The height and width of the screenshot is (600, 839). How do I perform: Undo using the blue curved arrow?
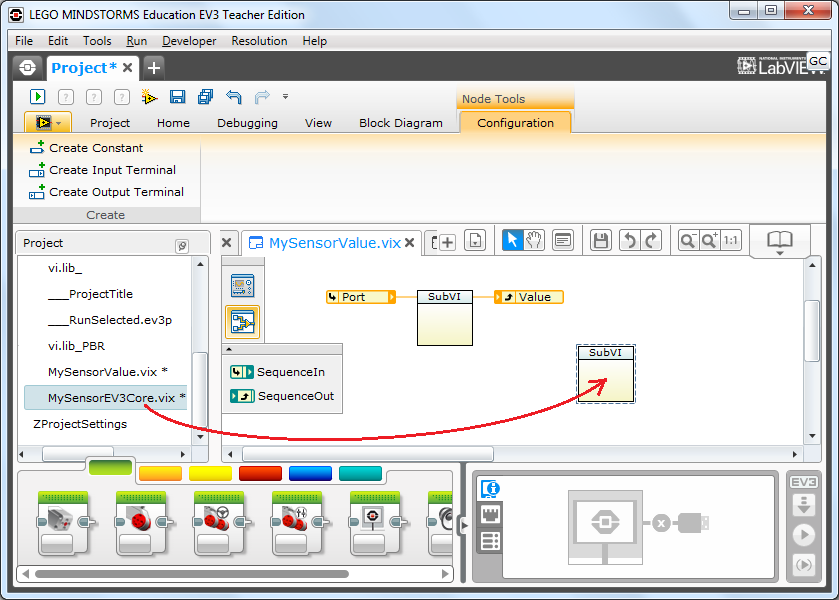click(234, 97)
